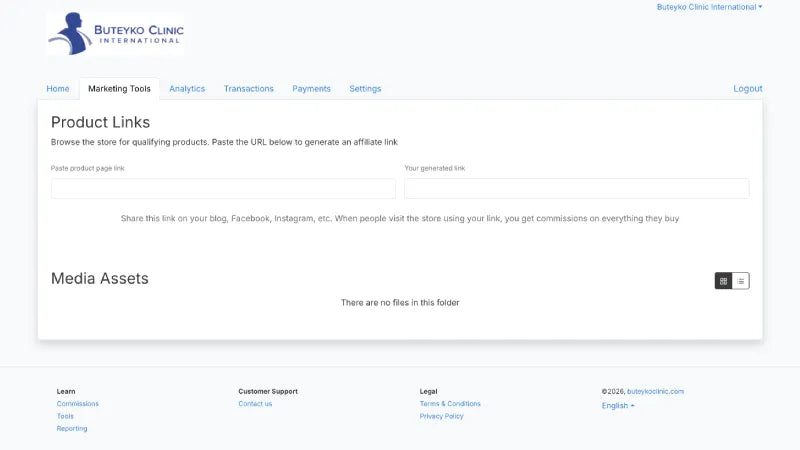This screenshot has width=800, height=450.
Task: Click the Buteyko Clinic International logo
Action: 115,34
